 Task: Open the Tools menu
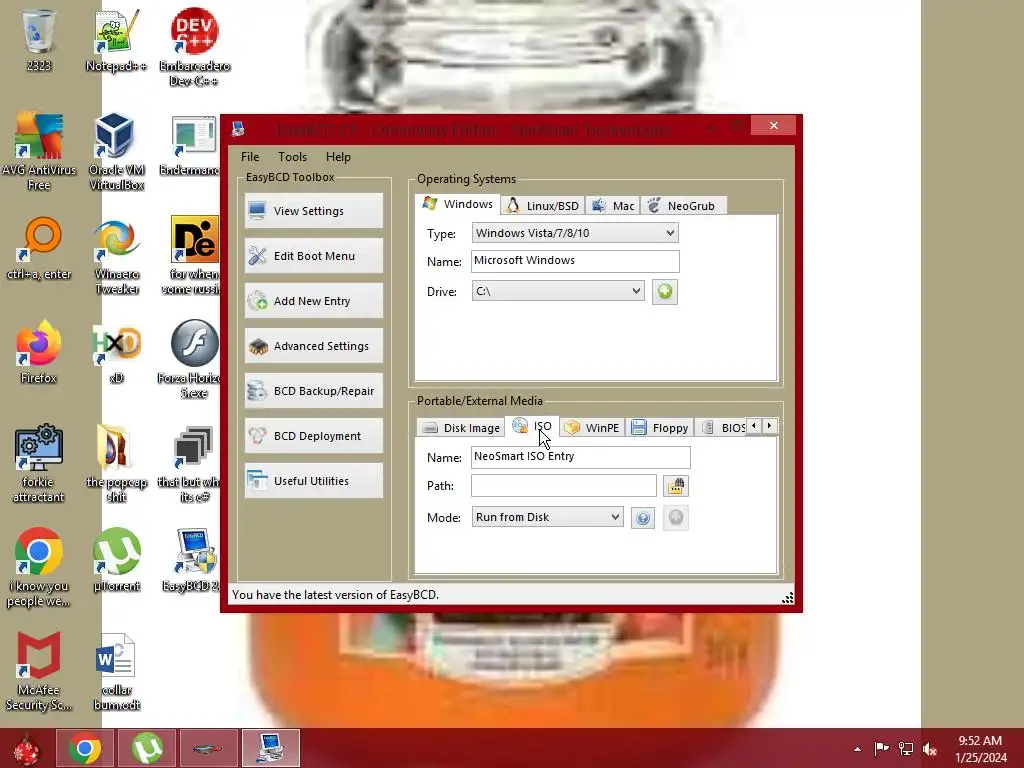pos(292,157)
